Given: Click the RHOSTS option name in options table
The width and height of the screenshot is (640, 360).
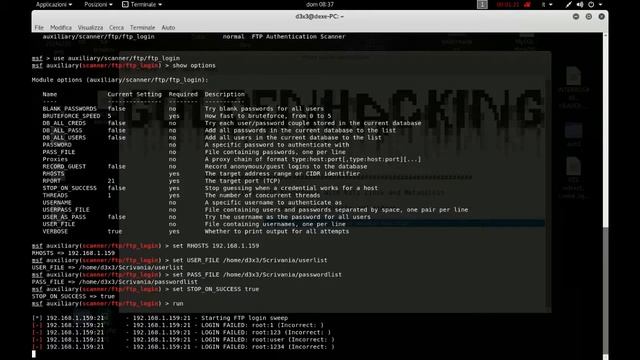Looking at the screenshot, I should 53,173.
